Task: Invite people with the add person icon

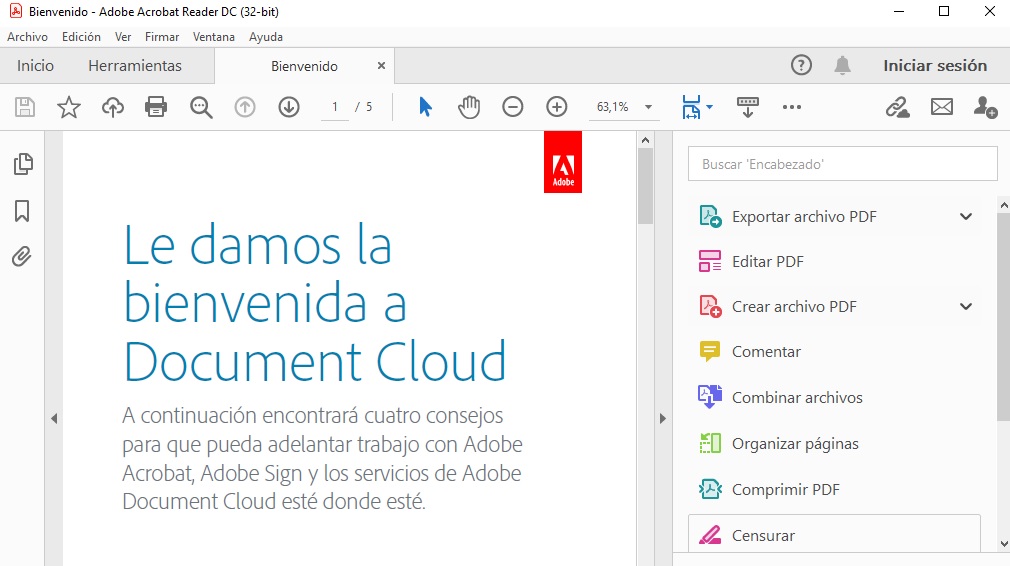Action: [x=986, y=107]
